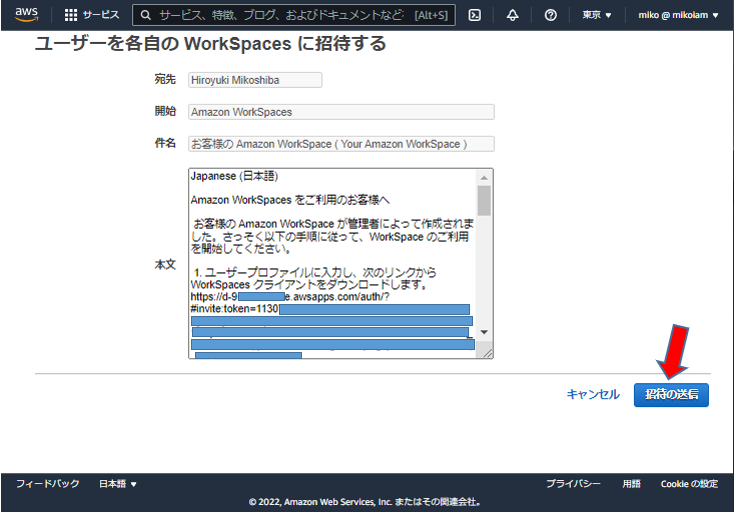This screenshot has width=736, height=514.
Task: Open the サービス grid menu
Action: tap(71, 15)
